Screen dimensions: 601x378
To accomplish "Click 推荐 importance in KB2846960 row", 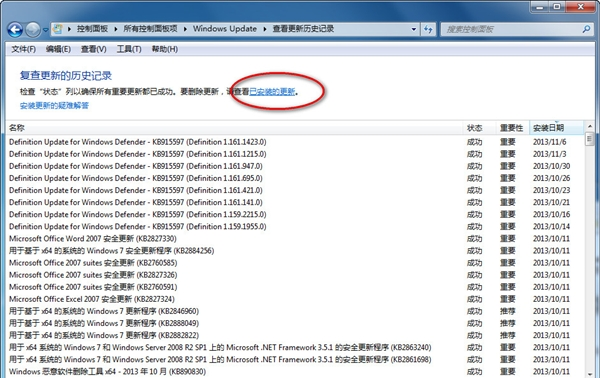I will pyautogui.click(x=507, y=311).
